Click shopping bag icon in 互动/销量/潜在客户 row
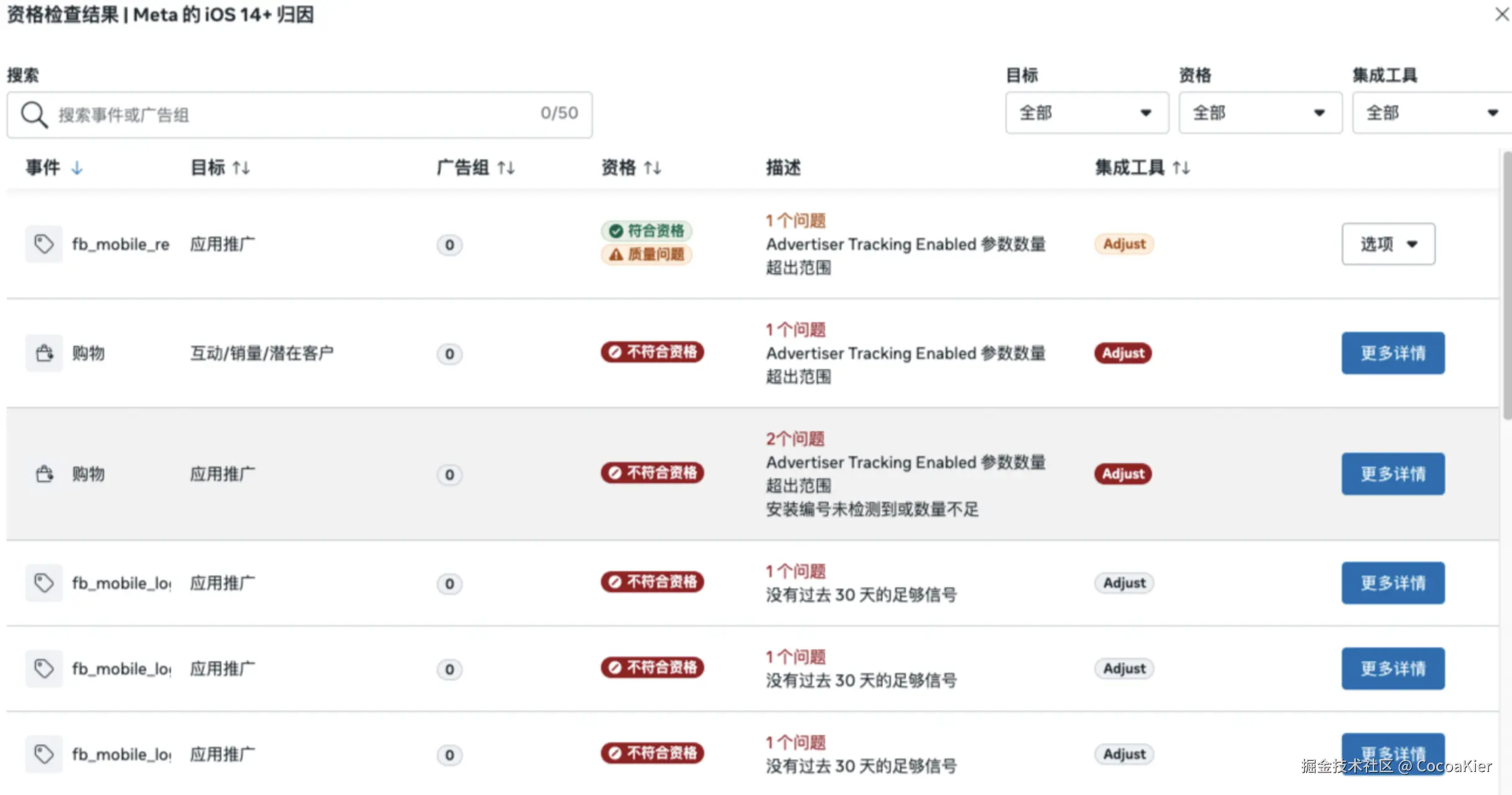 coord(44,353)
